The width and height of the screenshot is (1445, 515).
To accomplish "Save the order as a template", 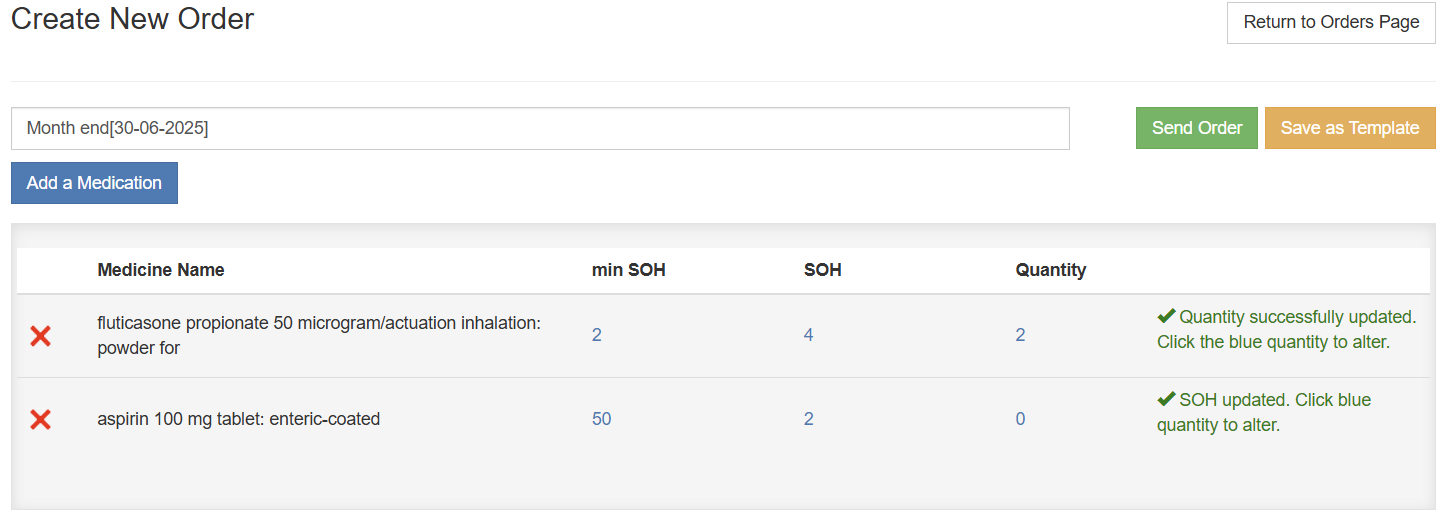I will (1349, 128).
